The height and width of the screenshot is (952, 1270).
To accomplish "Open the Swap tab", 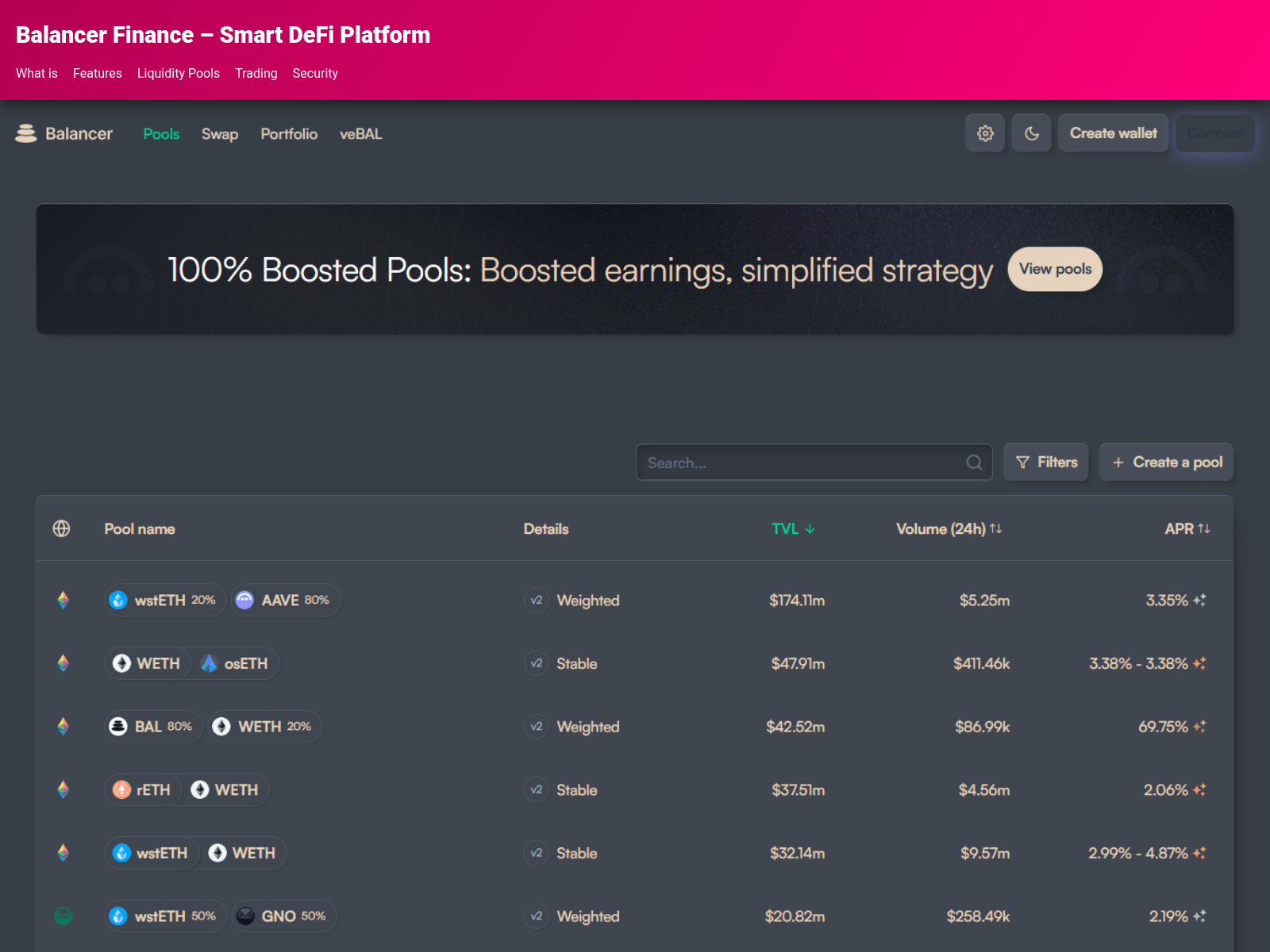I will coord(220,134).
